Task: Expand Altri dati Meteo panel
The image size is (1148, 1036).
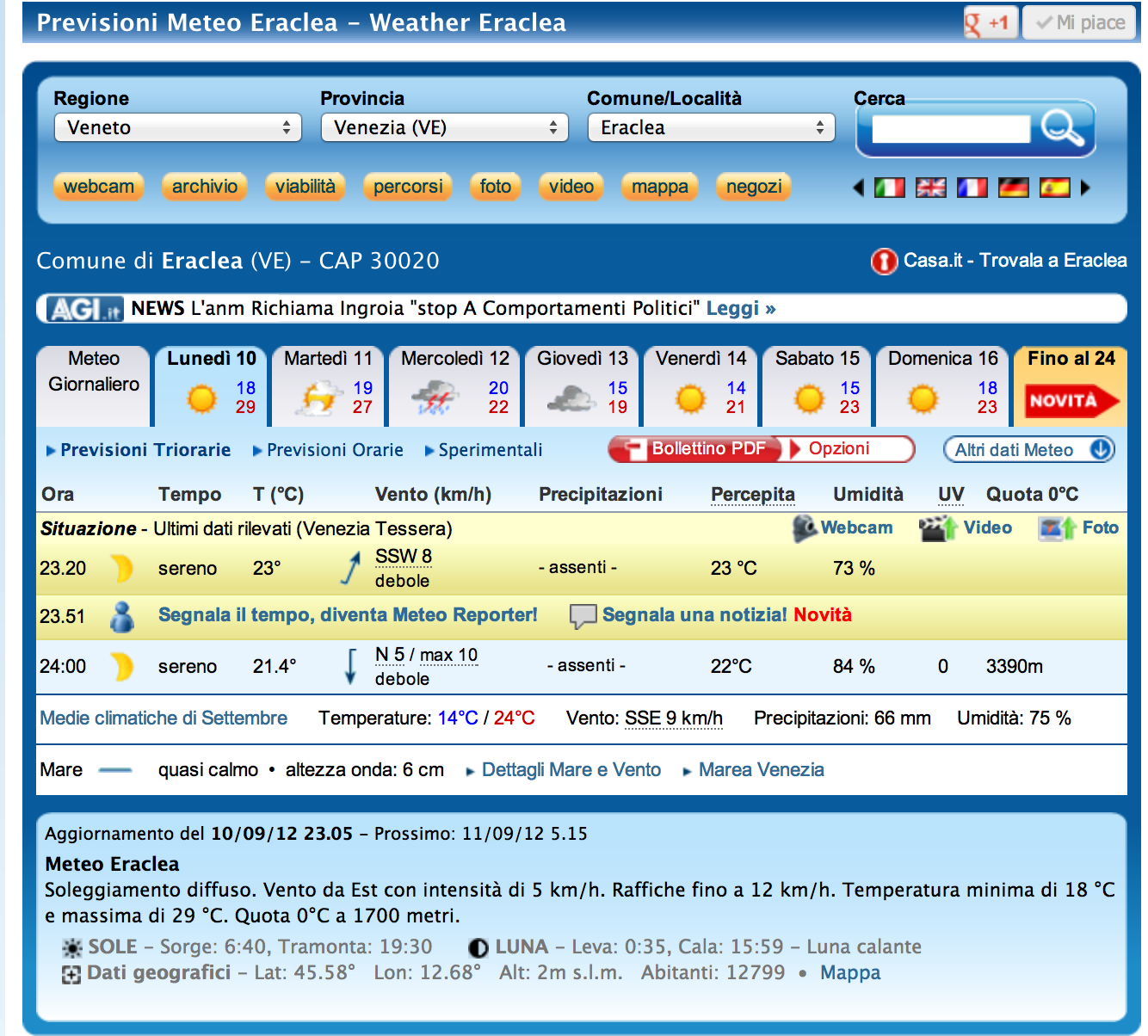Action: coord(1028,450)
